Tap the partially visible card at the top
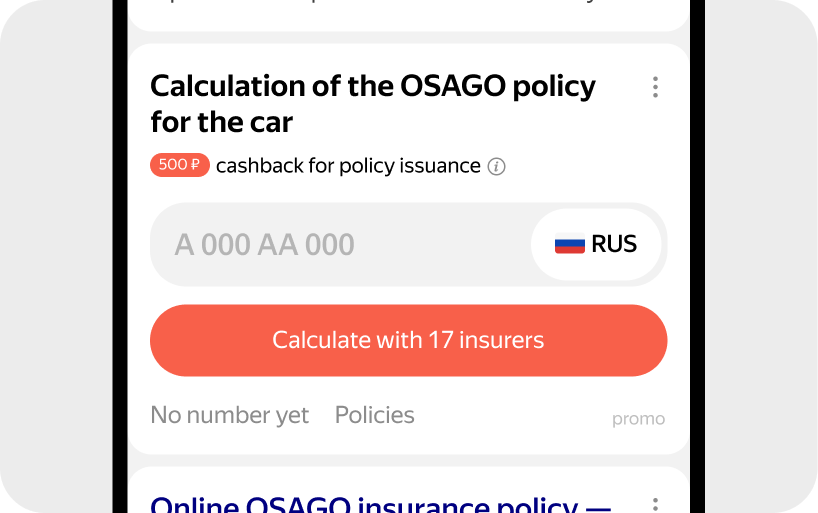Screen dimensions: 818x513 [408, 14]
